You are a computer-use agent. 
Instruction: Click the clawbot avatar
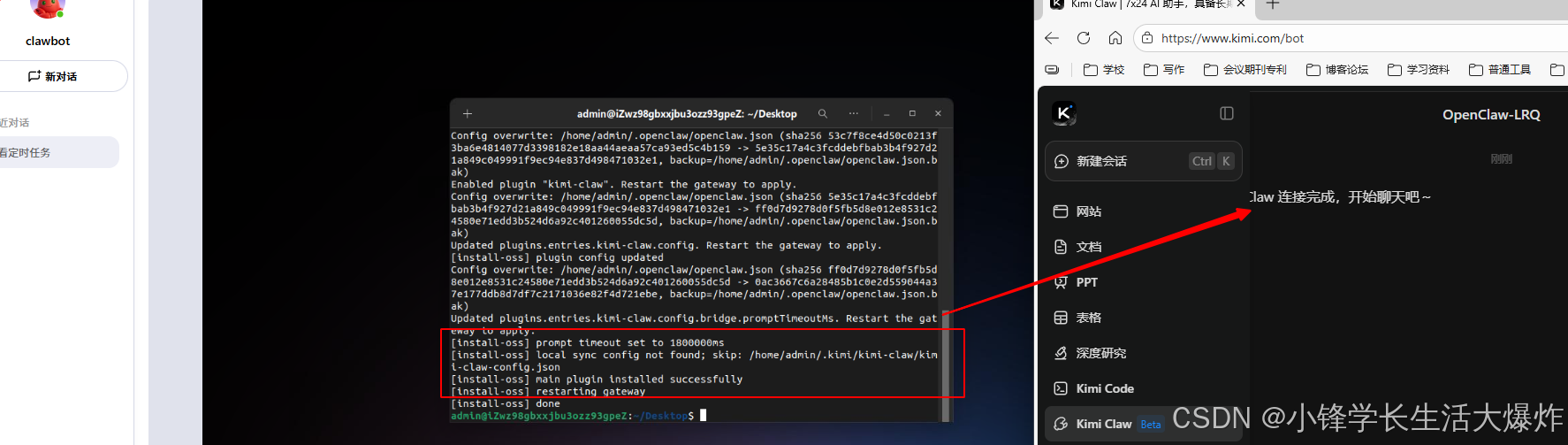pos(47,7)
